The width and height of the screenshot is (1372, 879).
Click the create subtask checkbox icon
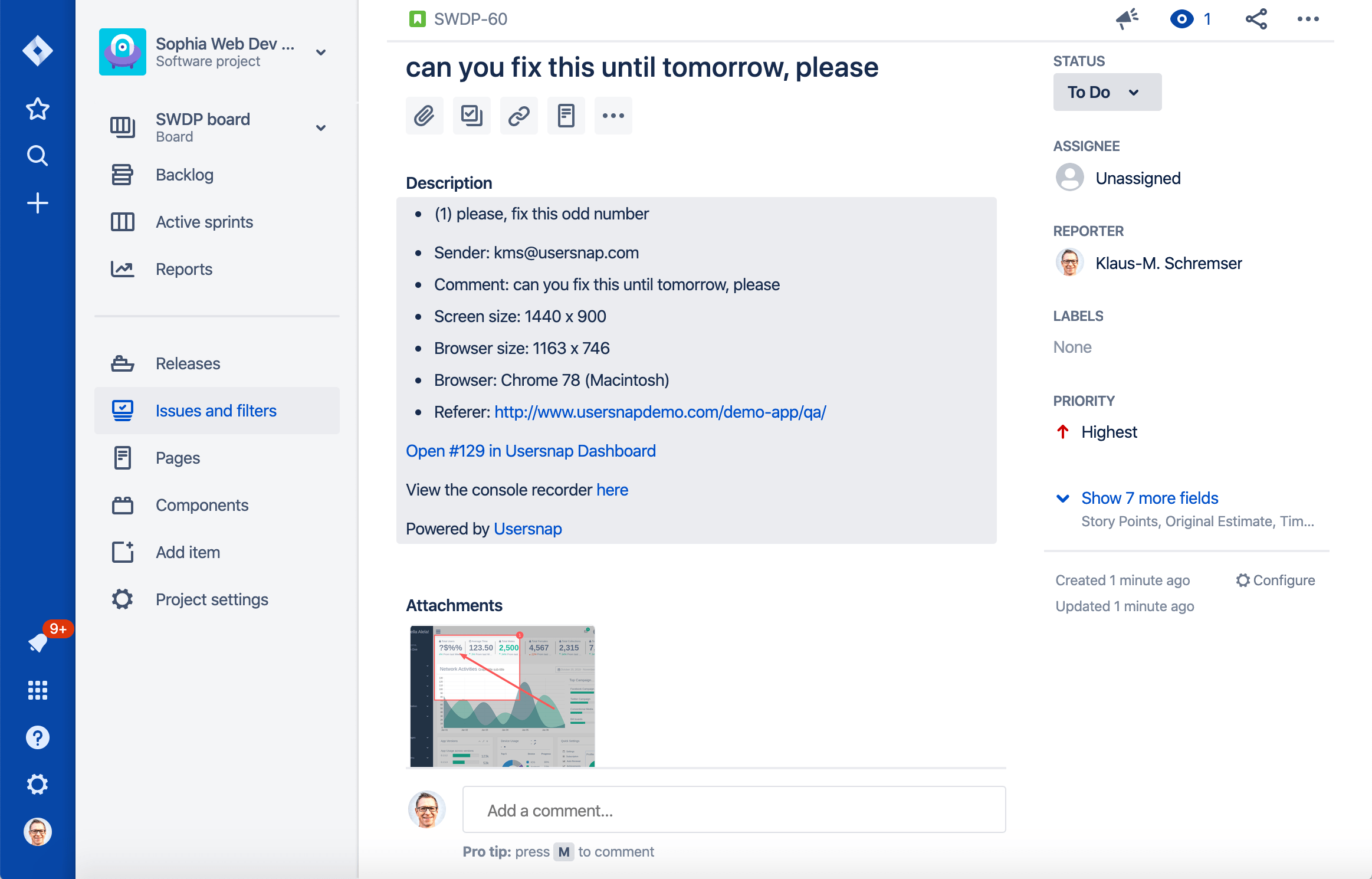pos(471,116)
